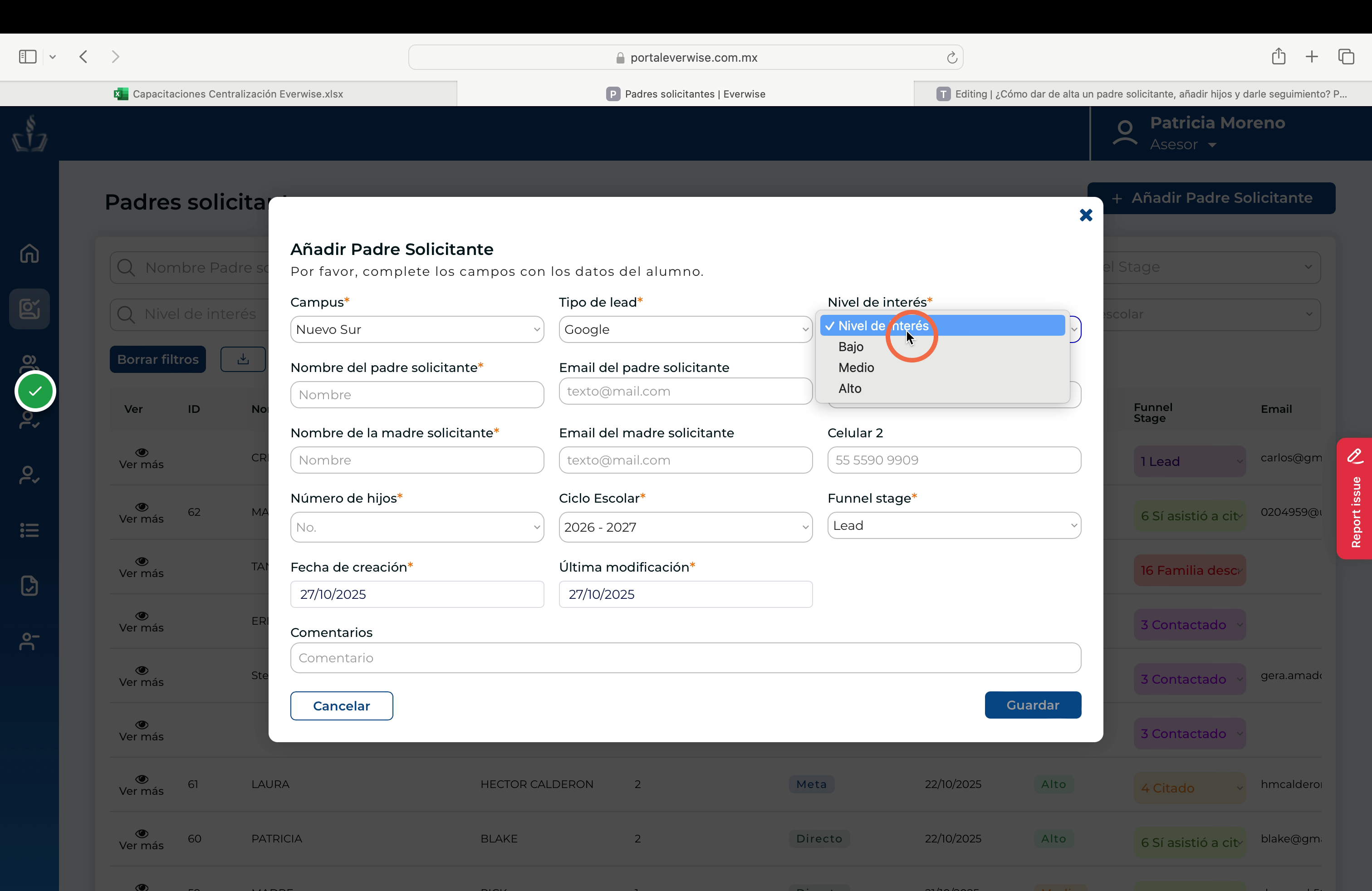Reload the page using refresh icon
The image size is (1372, 891).
(x=952, y=58)
